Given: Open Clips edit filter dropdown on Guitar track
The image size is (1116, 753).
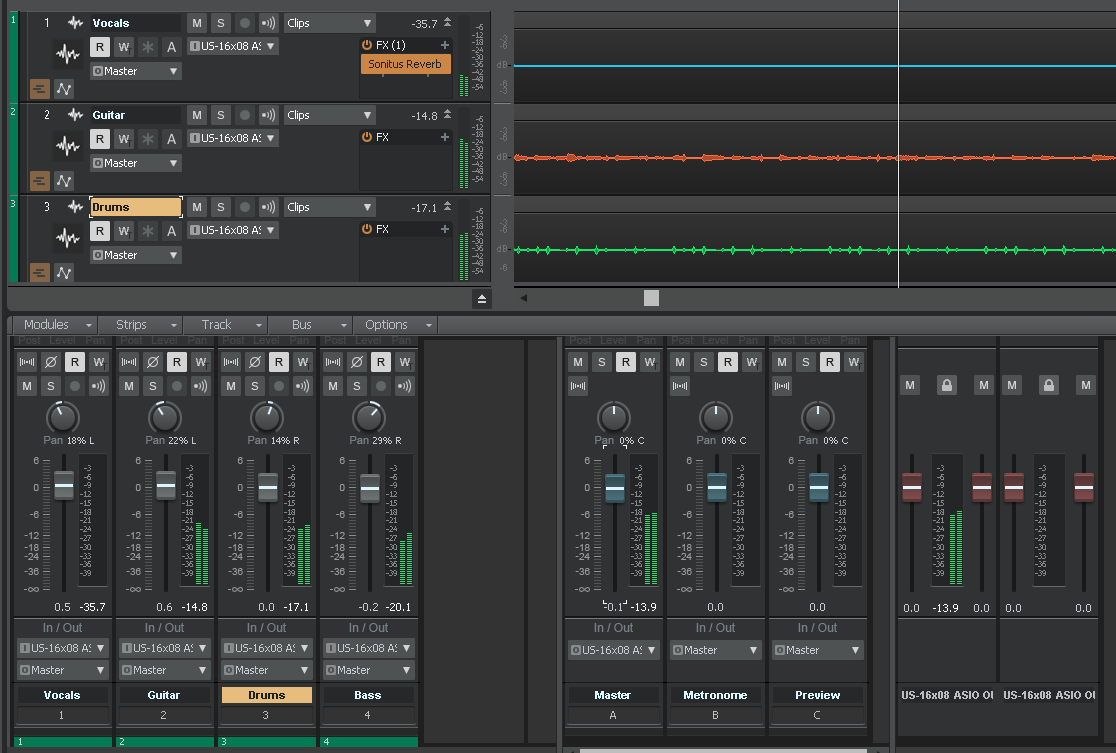Looking at the screenshot, I should 330,115.
